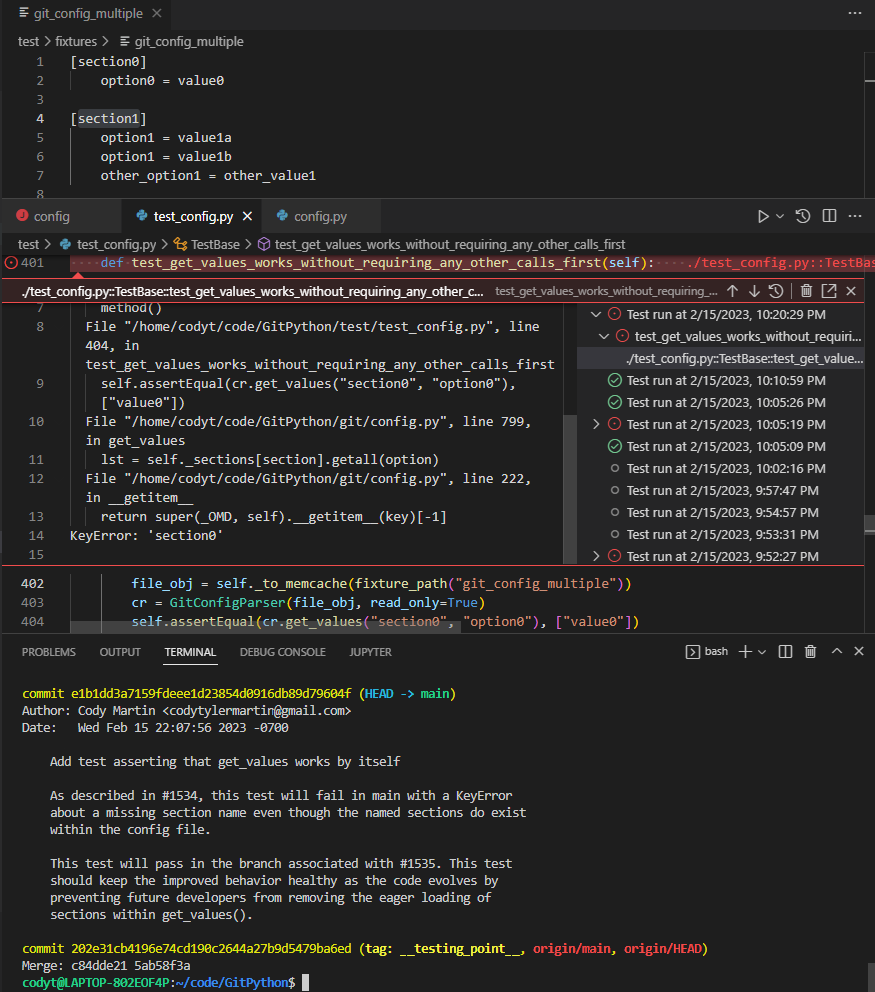Open timeline history icon in editor toolbar
Viewport: 875px width, 992px height.
pos(802,216)
